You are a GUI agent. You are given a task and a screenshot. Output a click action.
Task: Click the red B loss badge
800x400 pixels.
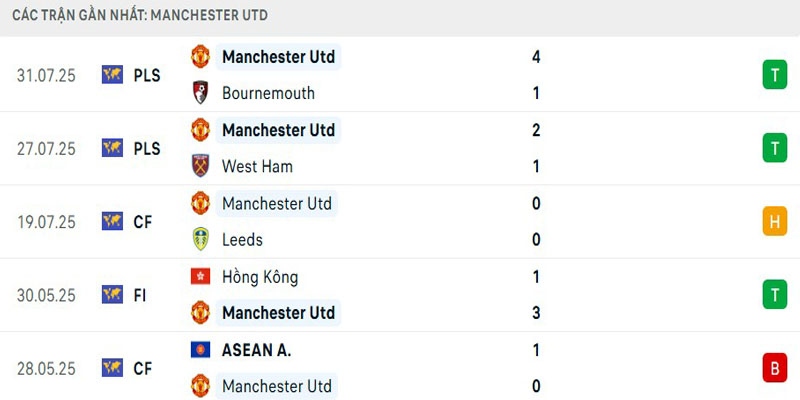pos(774,368)
